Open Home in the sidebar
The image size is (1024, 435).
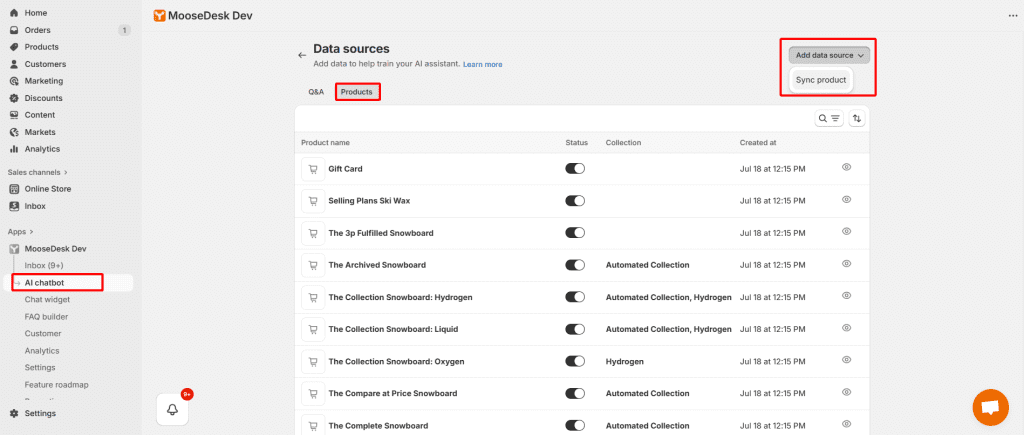pos(36,13)
